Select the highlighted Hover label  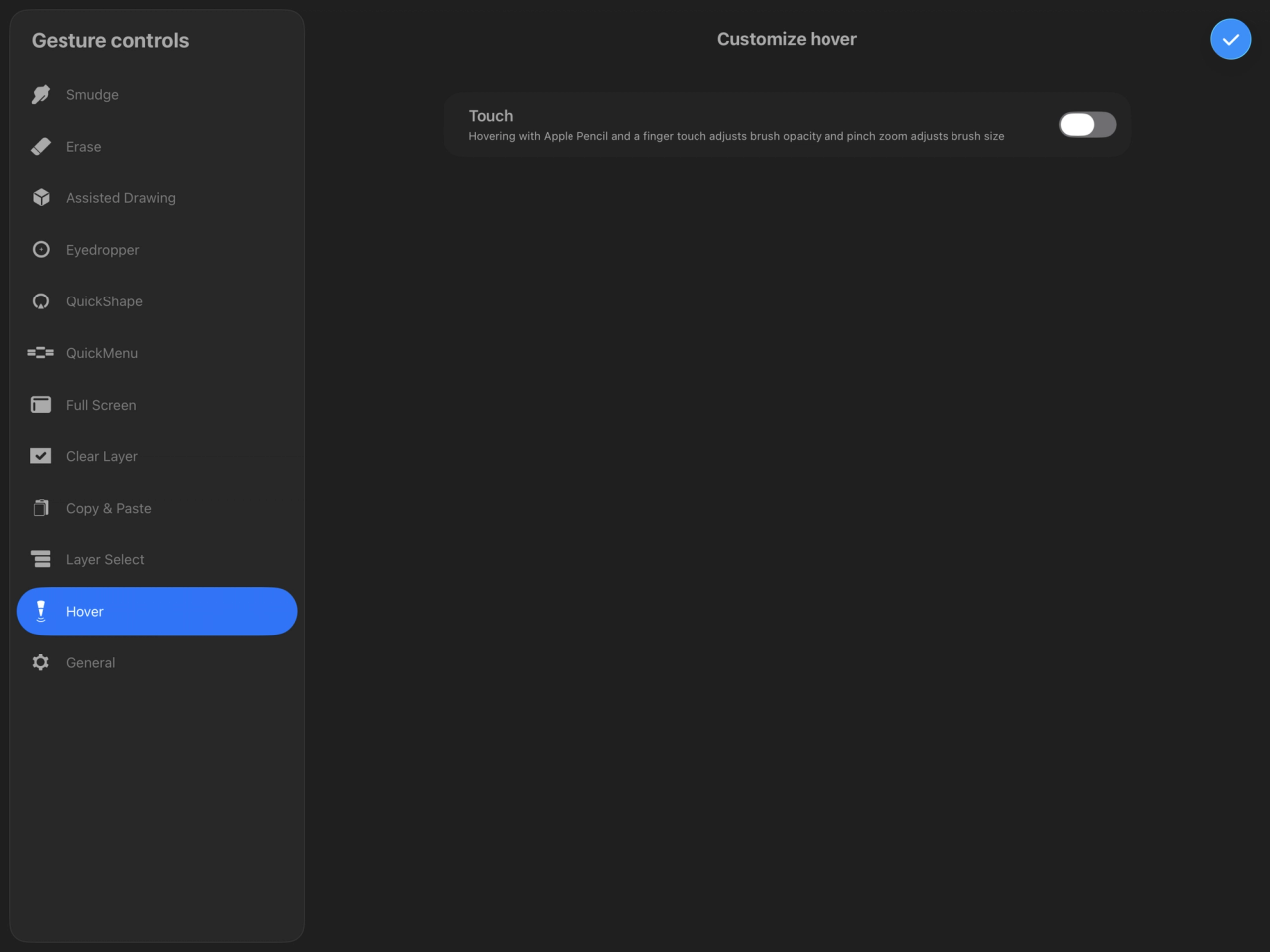click(85, 611)
